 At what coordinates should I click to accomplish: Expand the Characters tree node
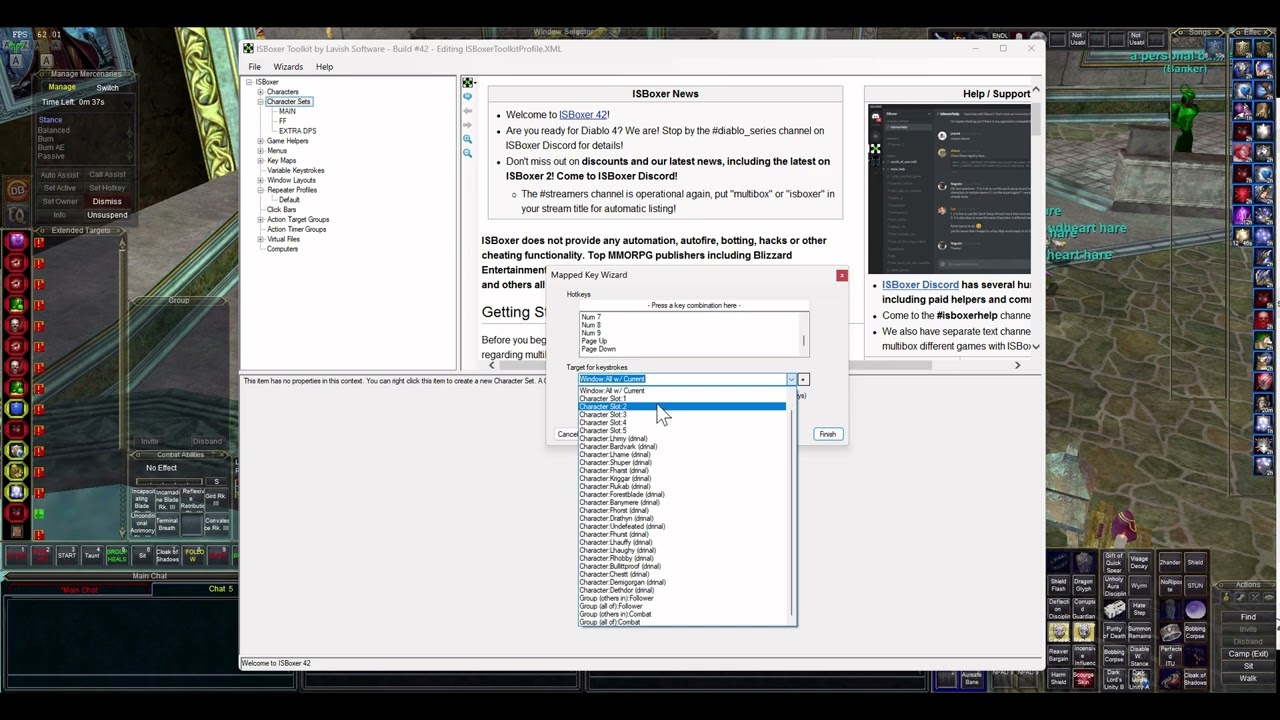click(260, 92)
